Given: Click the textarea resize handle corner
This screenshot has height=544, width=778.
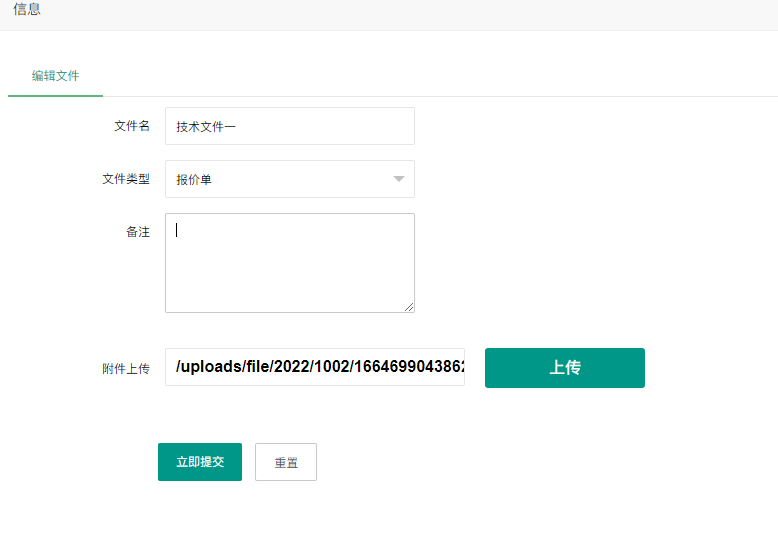Looking at the screenshot, I should pos(409,307).
